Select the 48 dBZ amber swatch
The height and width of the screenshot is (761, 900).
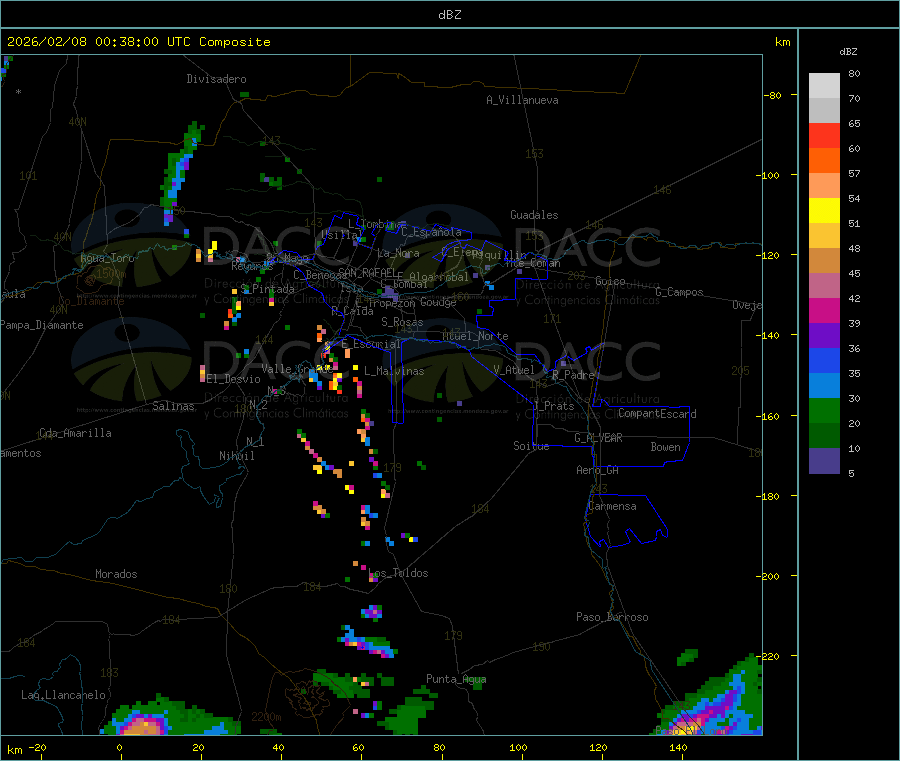coord(824,236)
